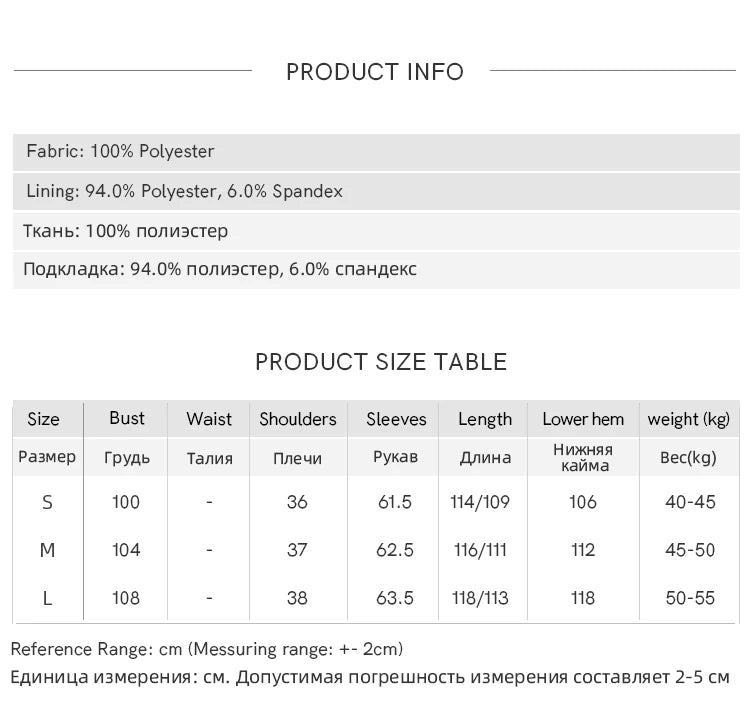Click the Lining polyester spandex row
Screen dimensions: 750x714
pos(185,191)
